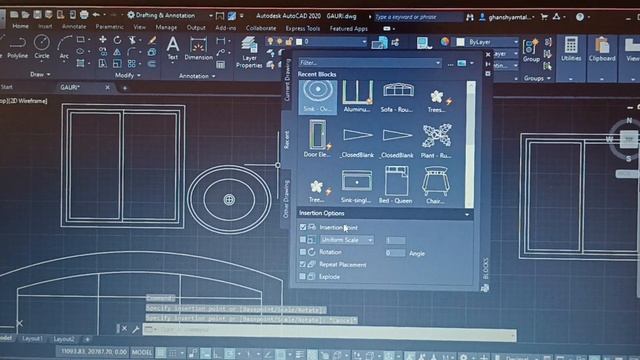Select the Trim tool in Modify panel
The width and height of the screenshot is (640, 360).
pos(132,40)
